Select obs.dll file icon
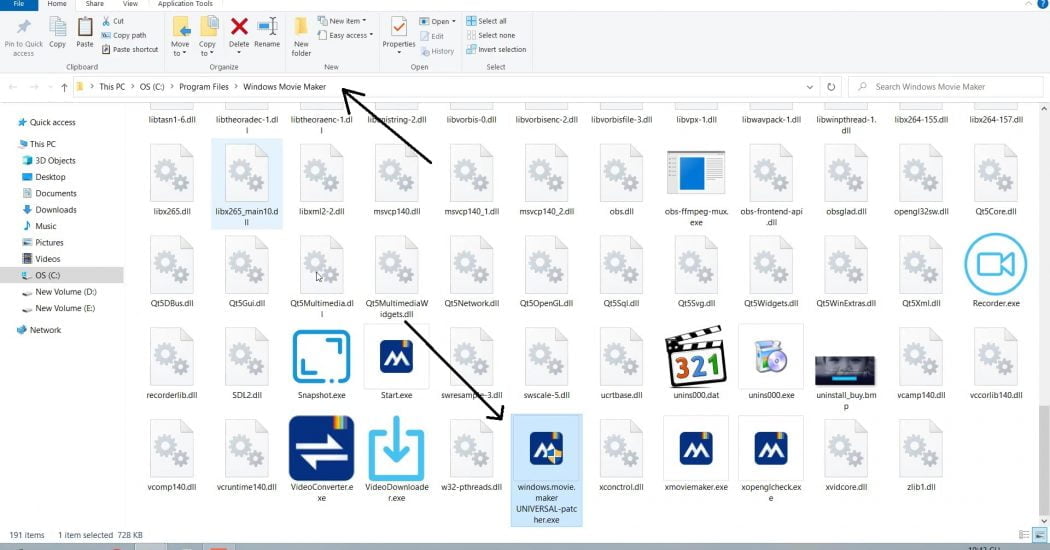 (x=621, y=172)
